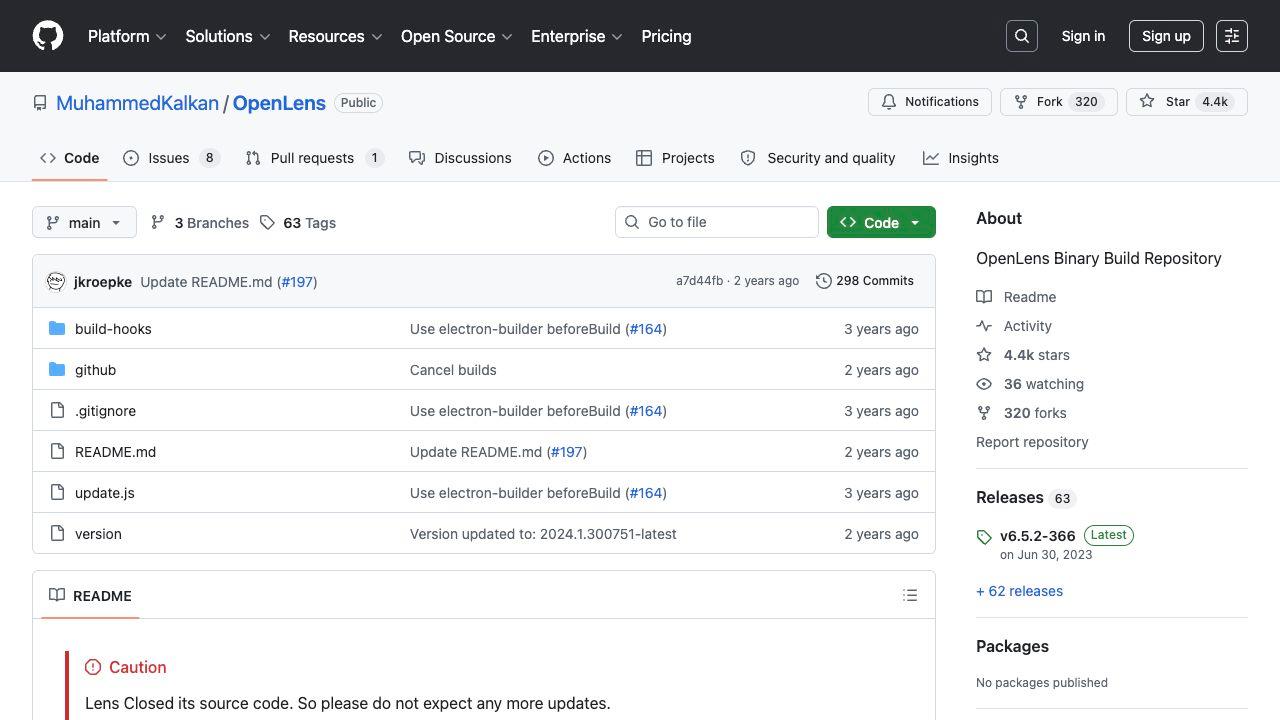
Task: Click the Go to file search field
Action: tap(717, 222)
